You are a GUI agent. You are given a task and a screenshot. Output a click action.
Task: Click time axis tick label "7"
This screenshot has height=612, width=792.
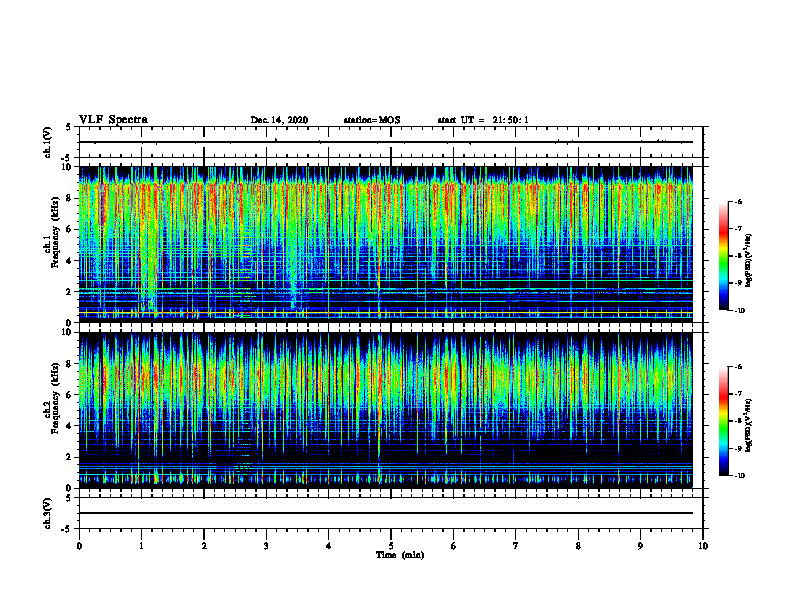516,546
